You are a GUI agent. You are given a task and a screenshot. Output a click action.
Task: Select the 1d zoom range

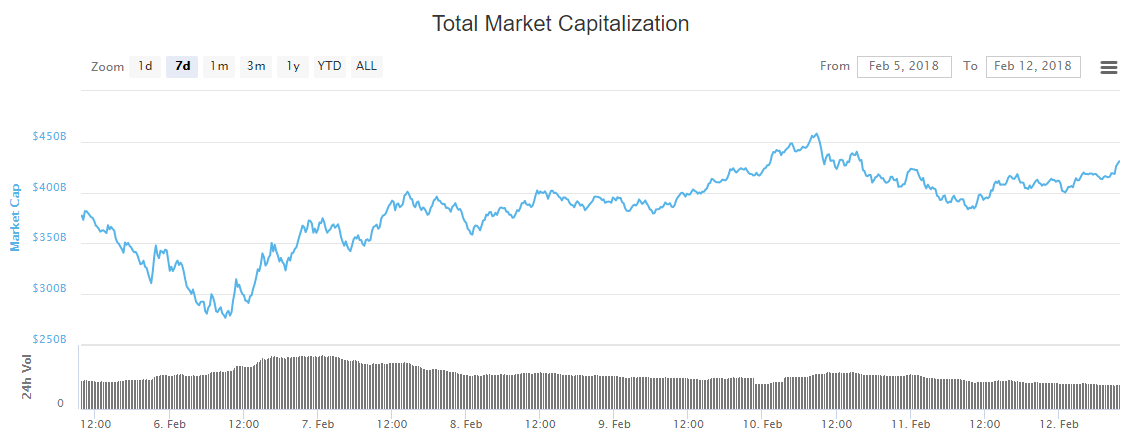(145, 67)
